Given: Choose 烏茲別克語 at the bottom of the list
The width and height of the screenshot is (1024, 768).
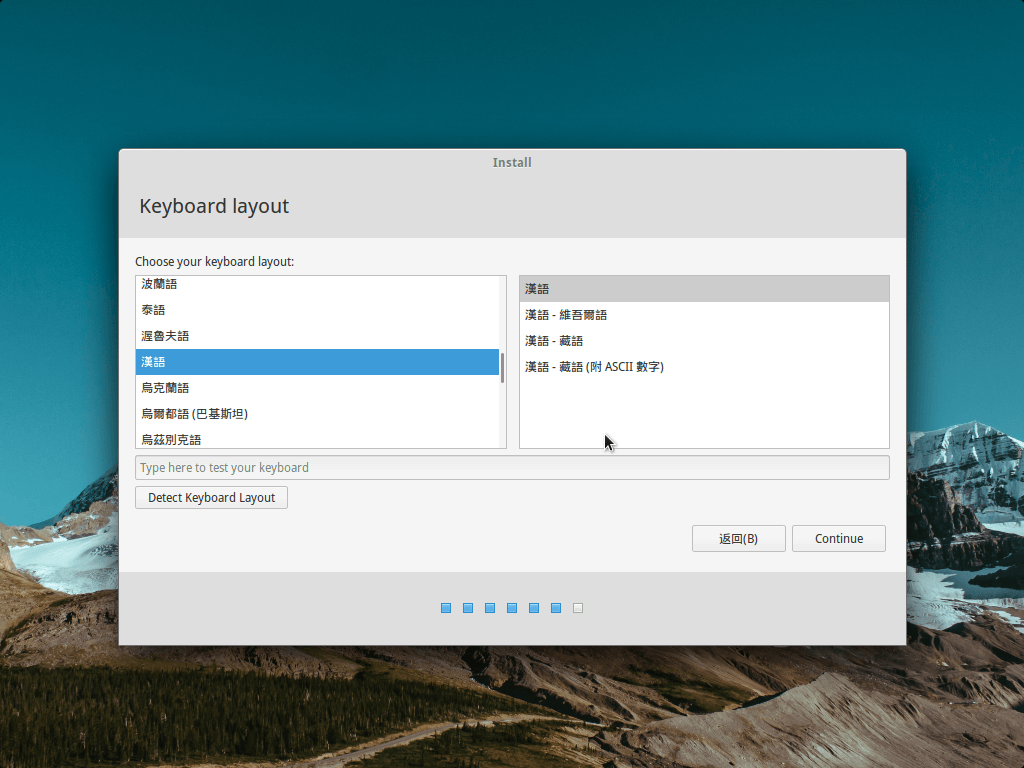Looking at the screenshot, I should click(x=172, y=439).
